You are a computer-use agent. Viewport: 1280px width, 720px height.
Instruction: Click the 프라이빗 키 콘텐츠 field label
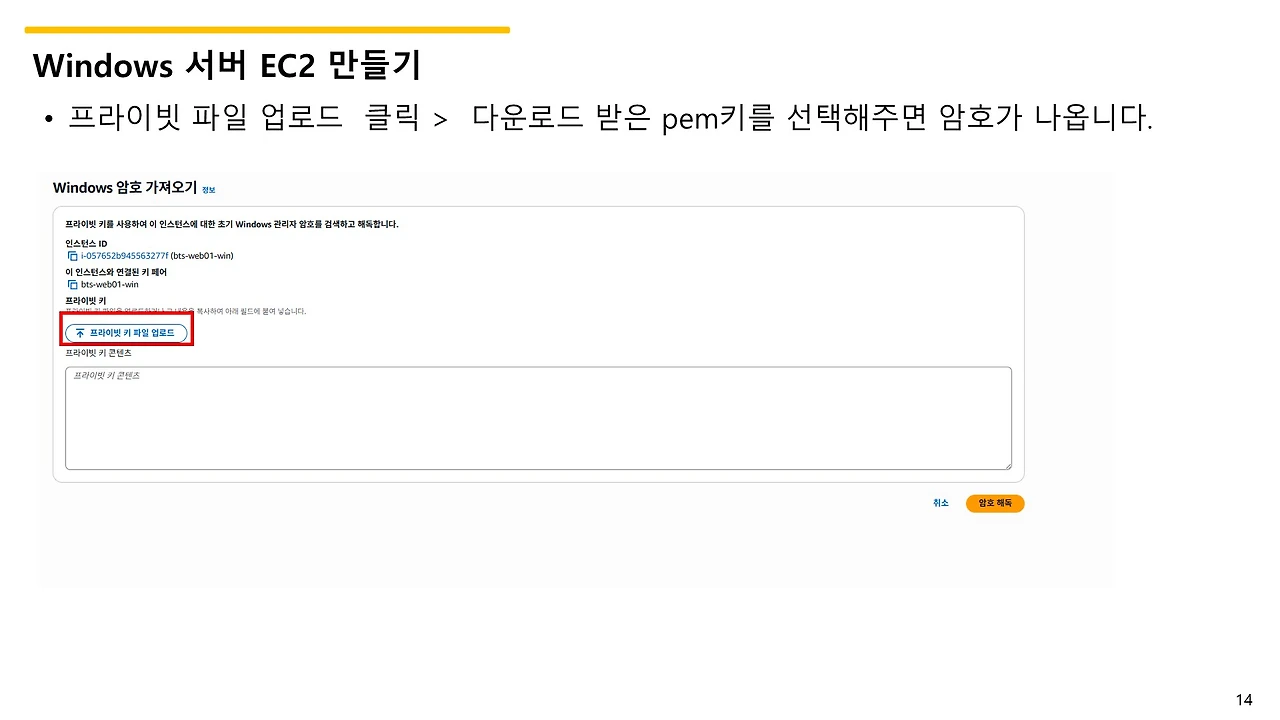pos(98,353)
